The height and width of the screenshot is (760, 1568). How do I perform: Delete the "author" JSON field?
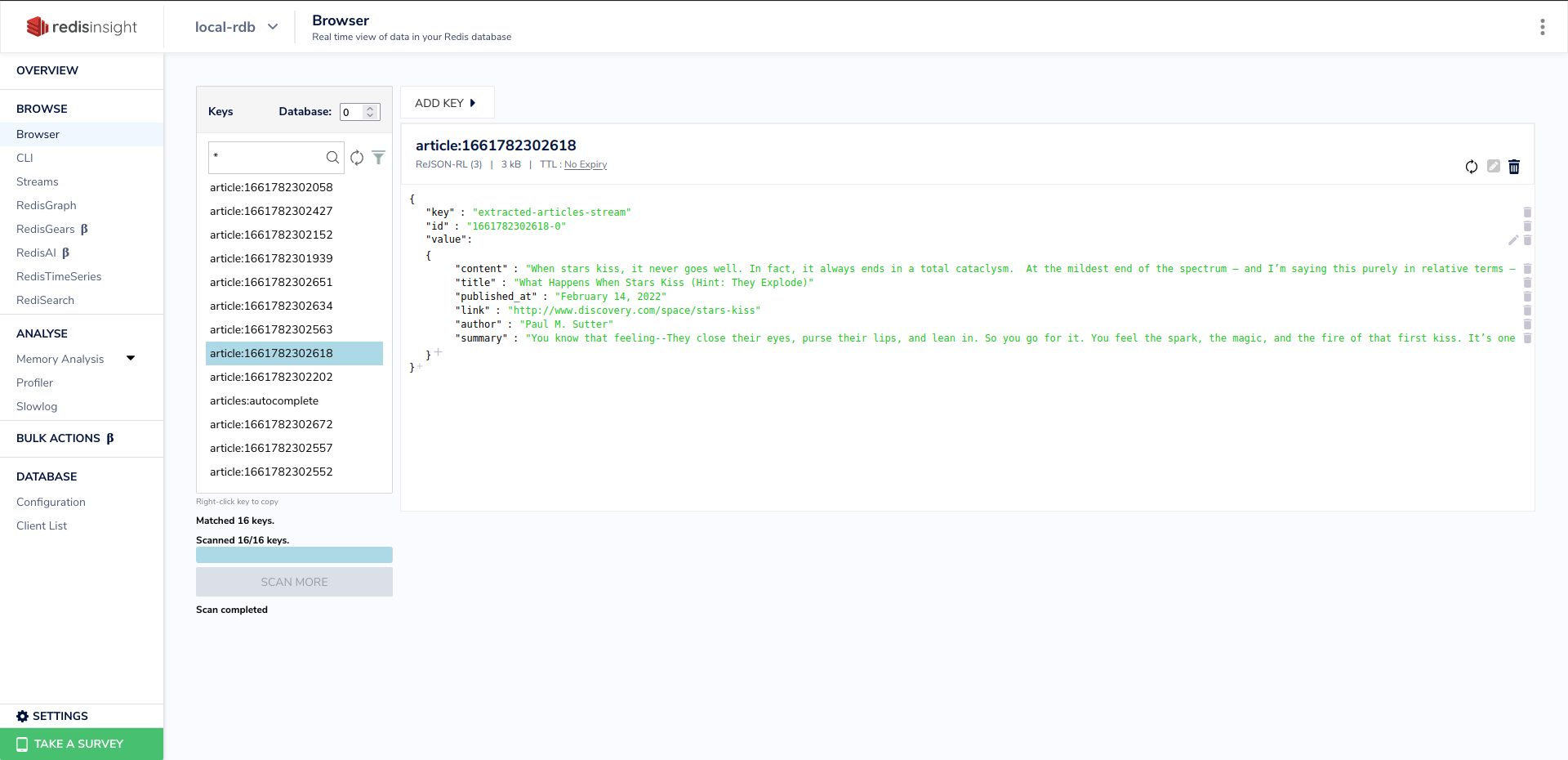tap(1527, 324)
